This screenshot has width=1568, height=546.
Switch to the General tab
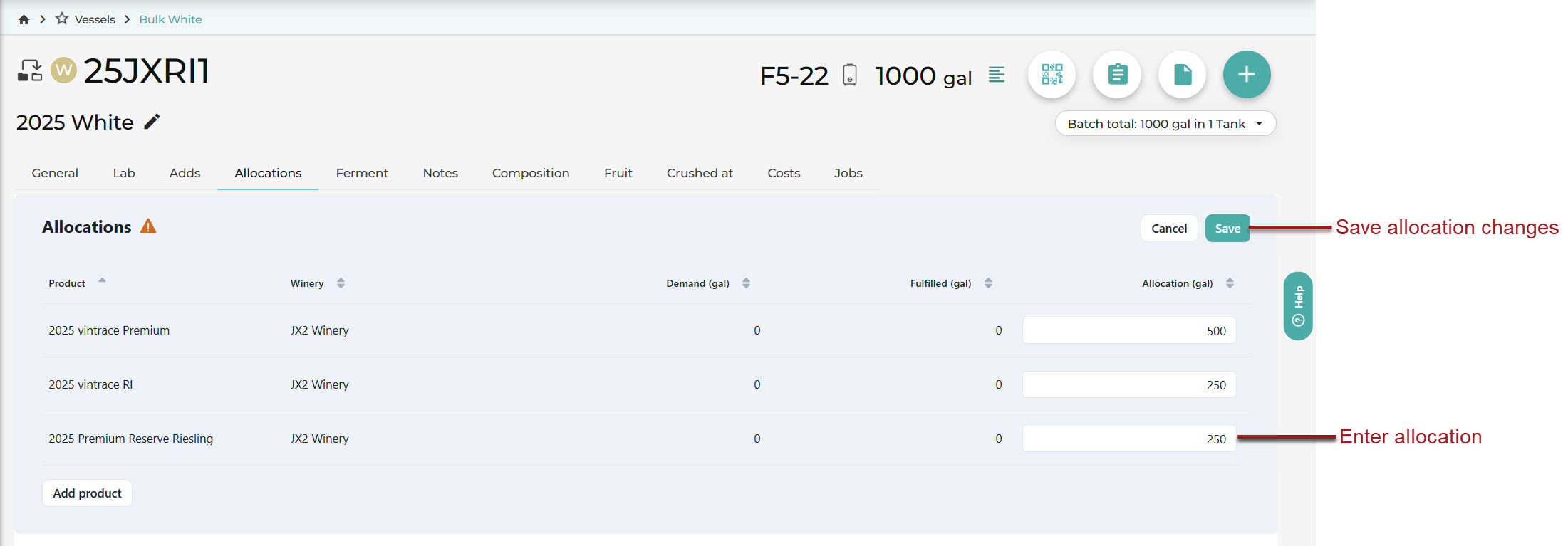coord(55,173)
